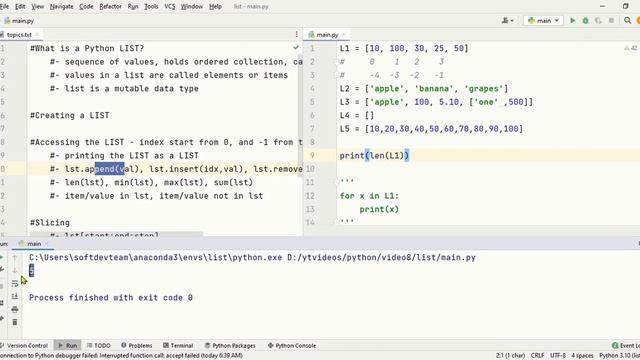Open the File menu
This screenshot has width=640, height=360.
4,7
